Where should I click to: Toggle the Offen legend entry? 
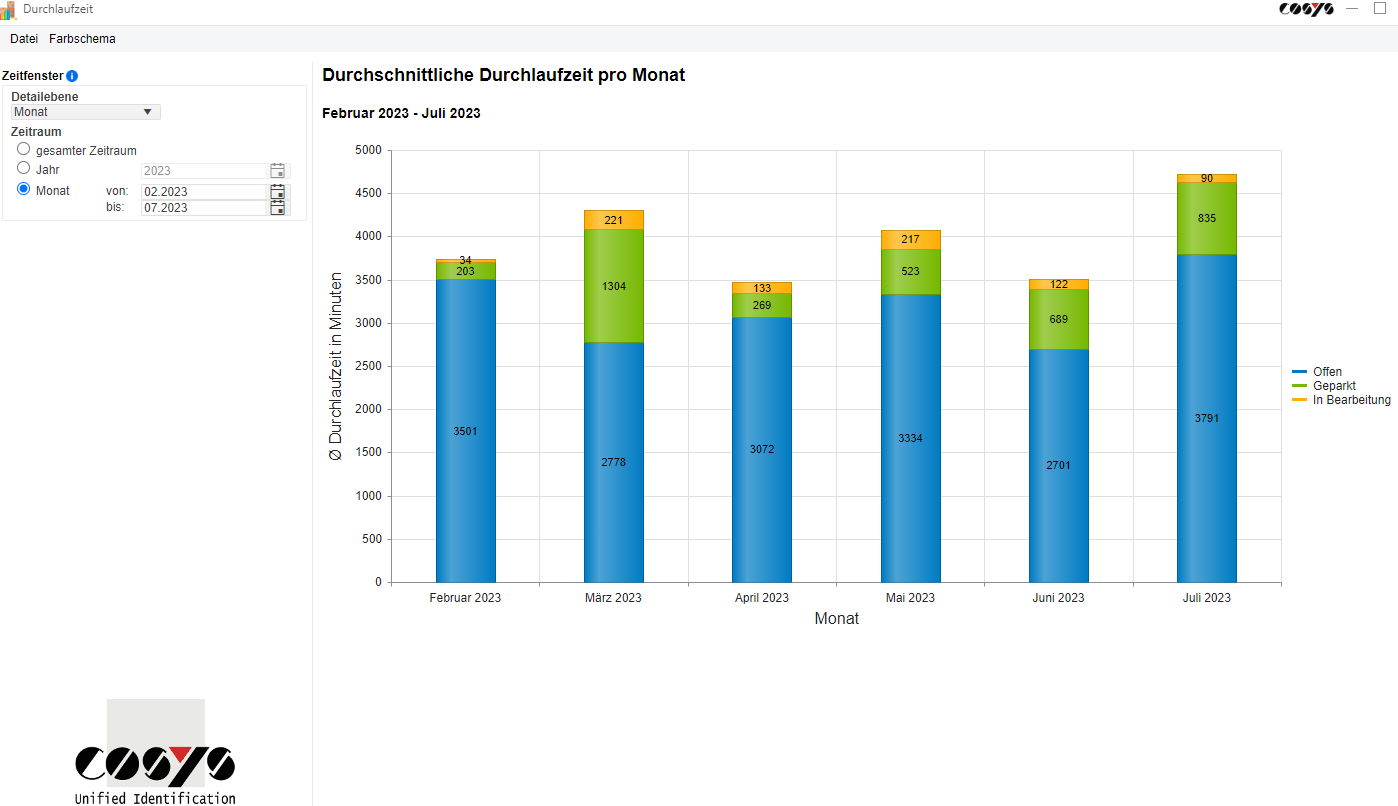click(1316, 372)
